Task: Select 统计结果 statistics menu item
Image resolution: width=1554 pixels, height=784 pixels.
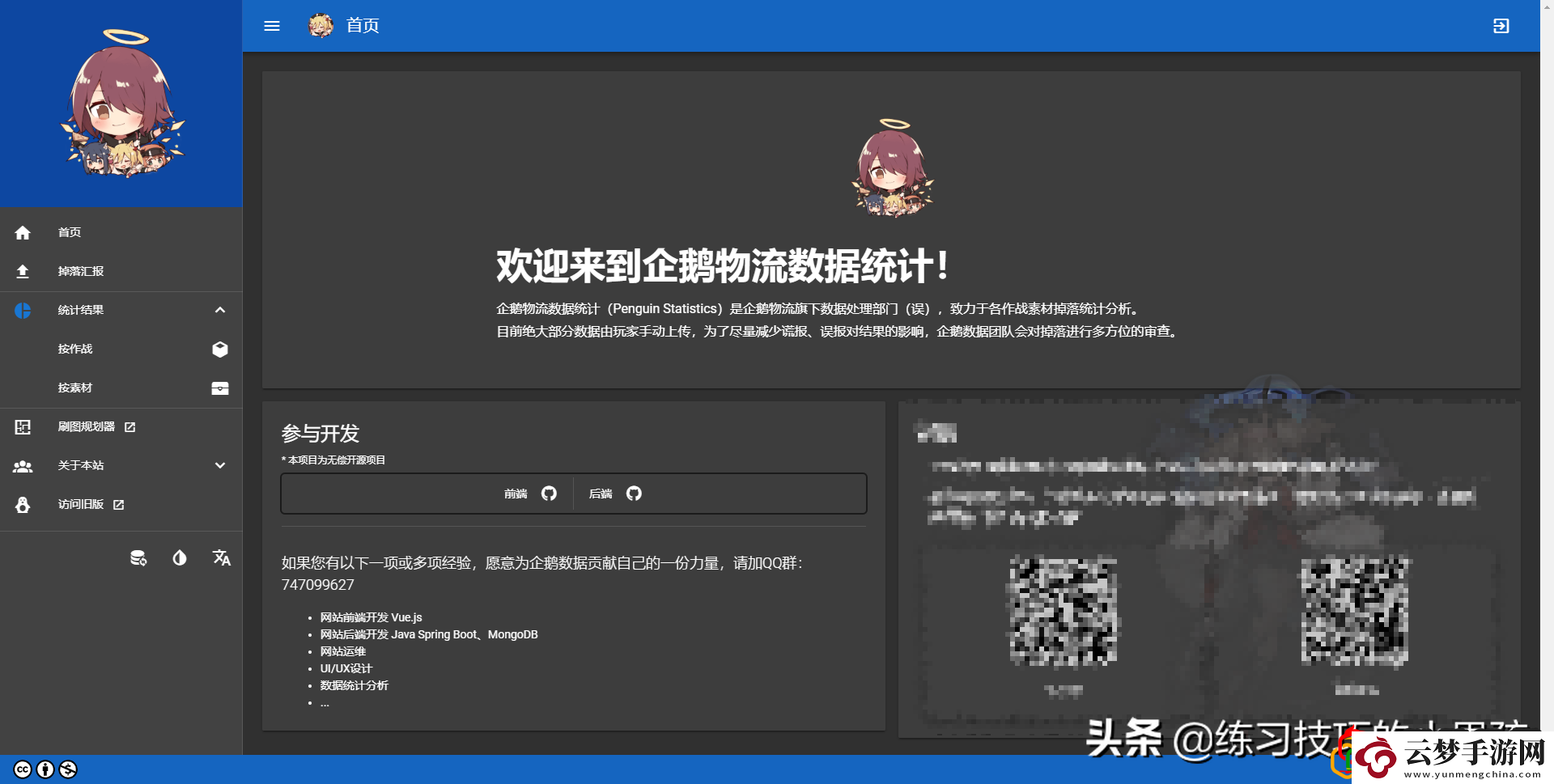Action: point(121,310)
